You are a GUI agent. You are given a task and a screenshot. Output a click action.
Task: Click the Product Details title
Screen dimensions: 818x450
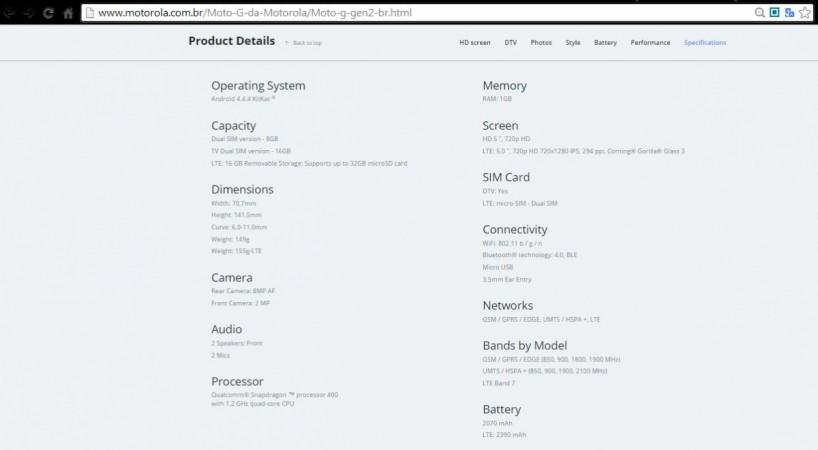[232, 41]
